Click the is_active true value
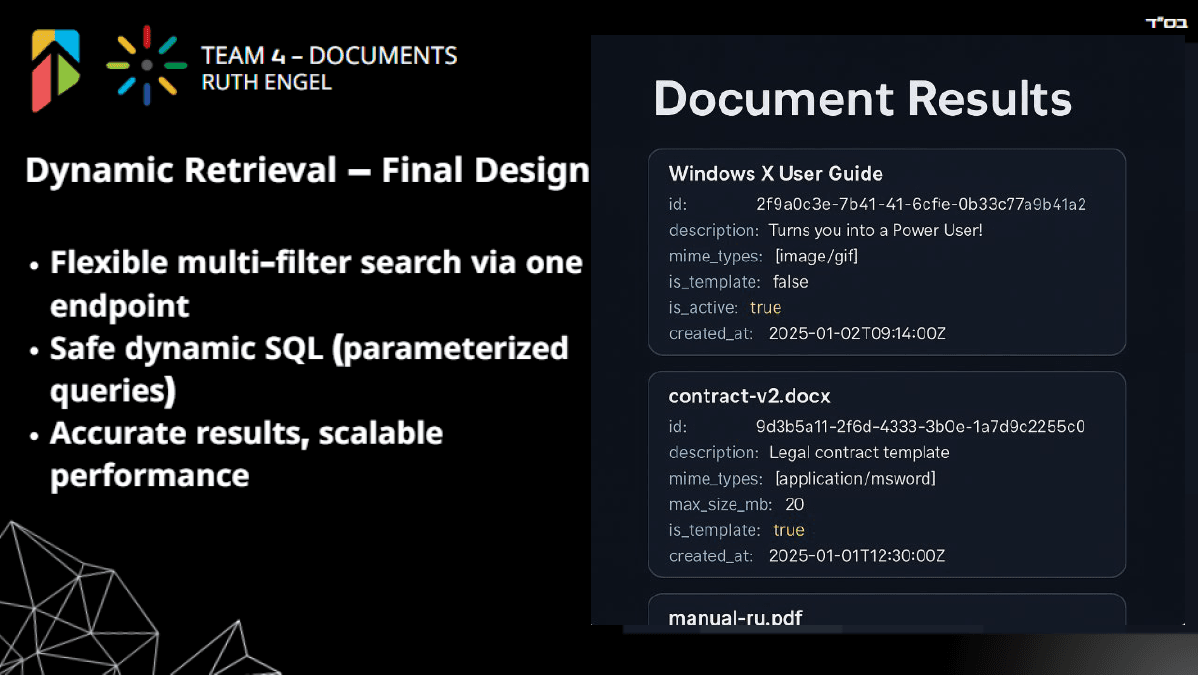 pos(765,308)
